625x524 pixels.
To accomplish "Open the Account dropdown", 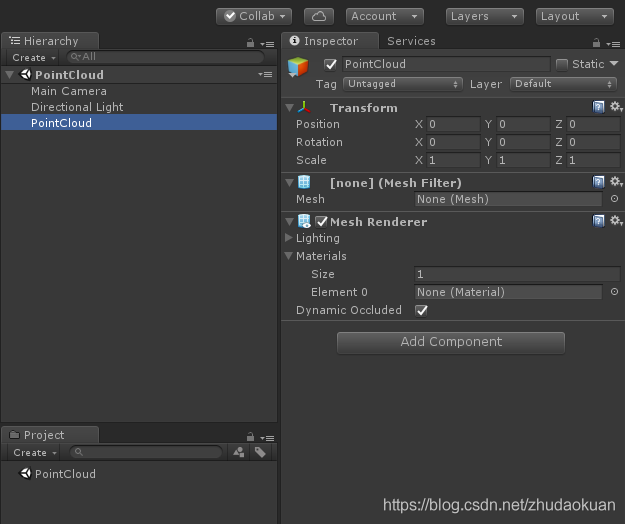I will [x=385, y=16].
